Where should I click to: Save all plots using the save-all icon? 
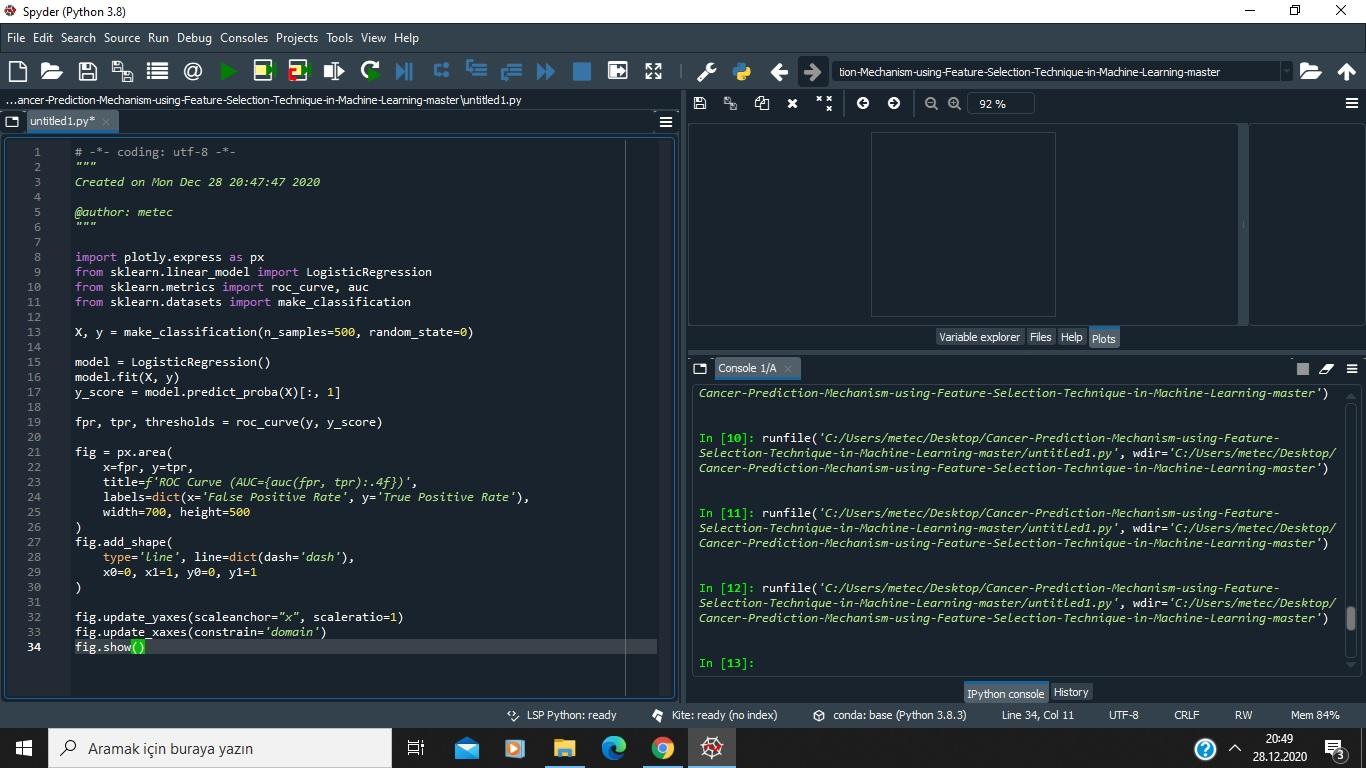pos(729,103)
